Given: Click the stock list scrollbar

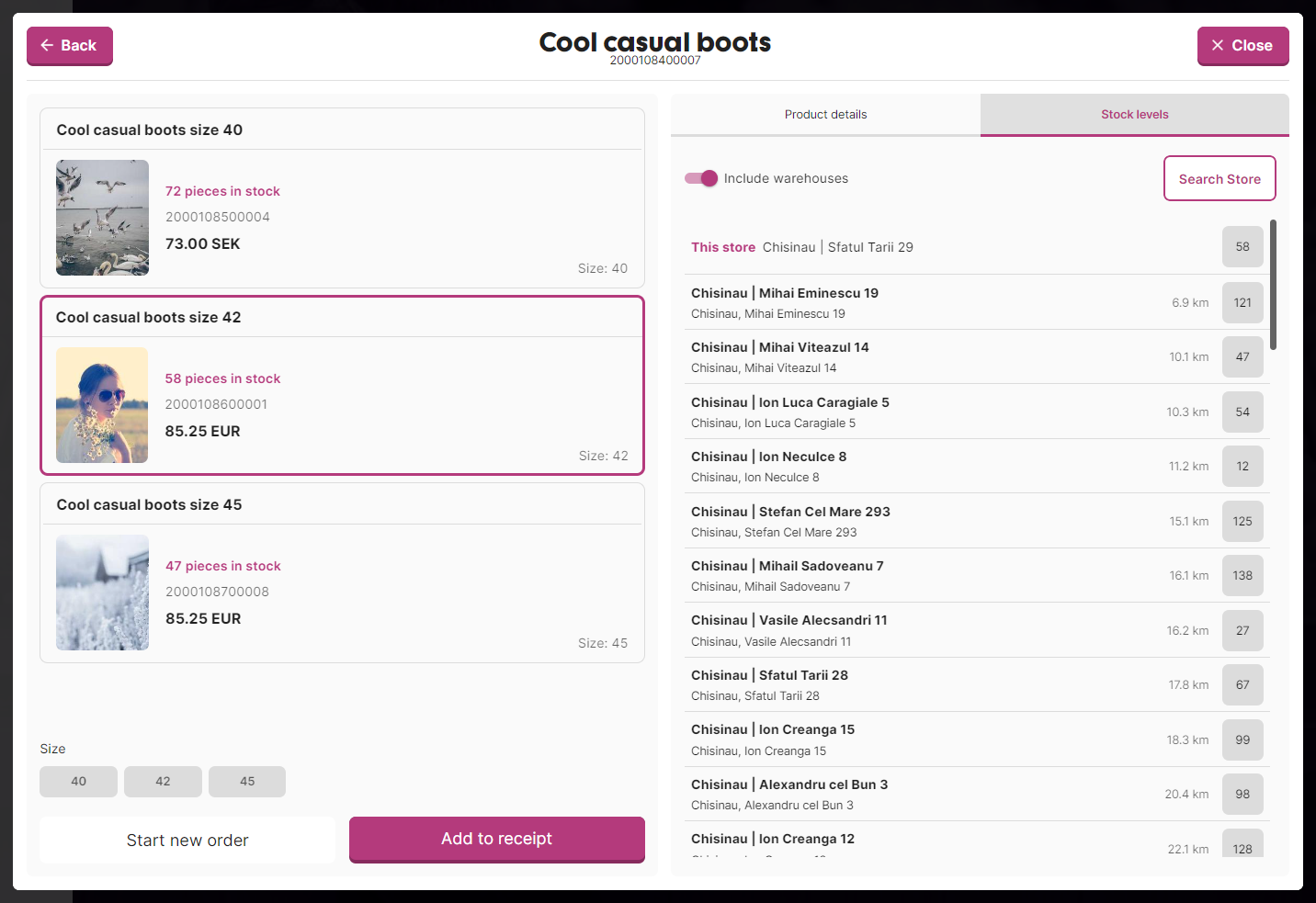Looking at the screenshot, I should click(x=1273, y=285).
